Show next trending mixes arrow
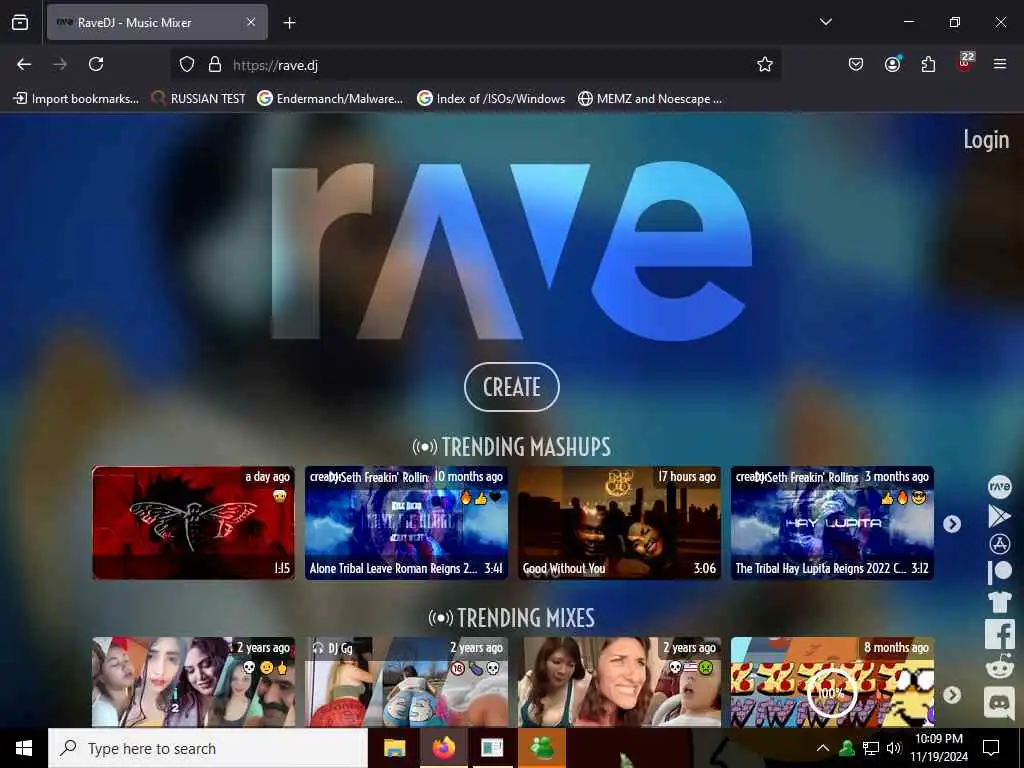The image size is (1024, 768). [x=952, y=695]
